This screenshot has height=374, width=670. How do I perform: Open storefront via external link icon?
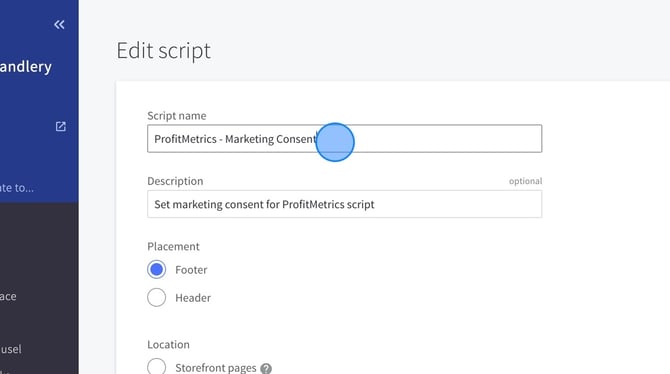pos(61,126)
